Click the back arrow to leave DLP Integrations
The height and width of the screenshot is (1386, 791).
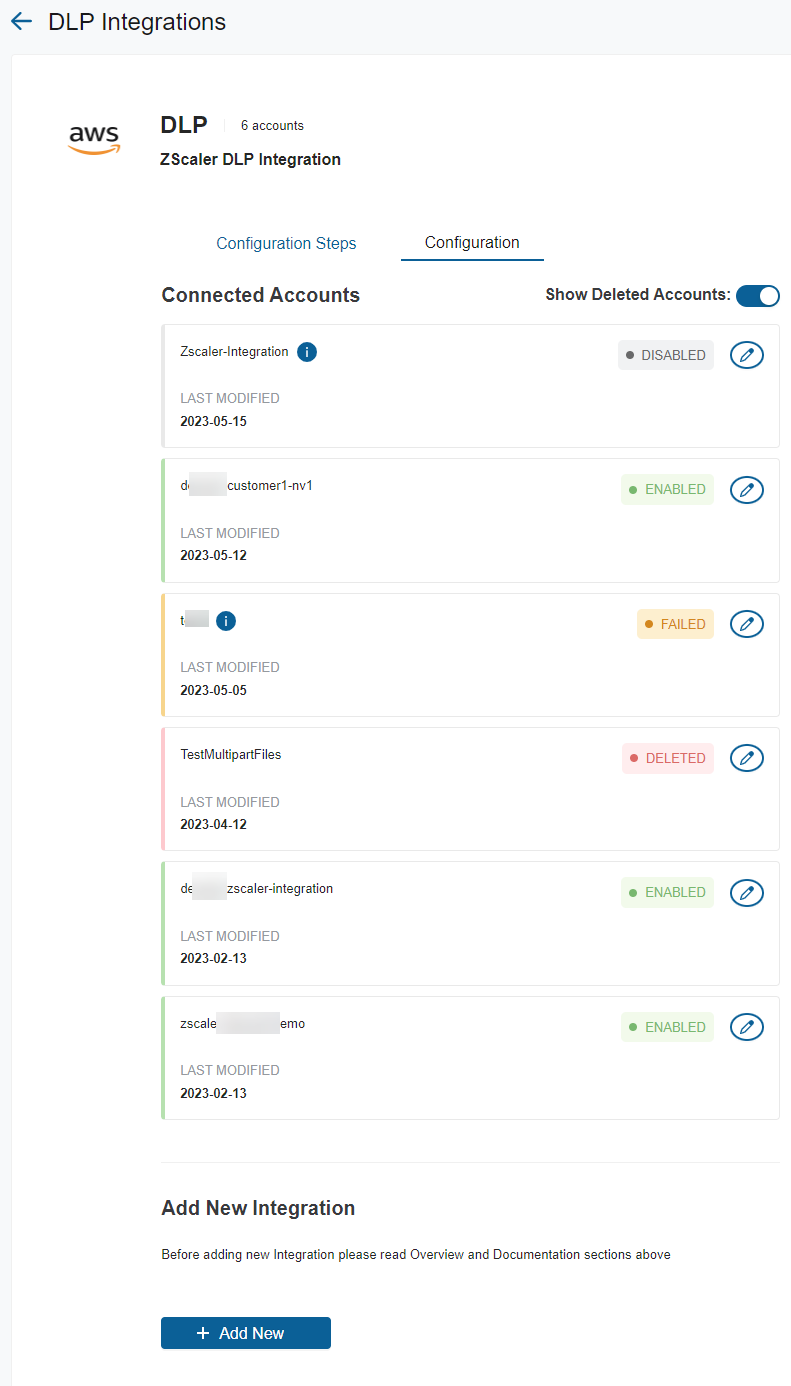tap(21, 21)
